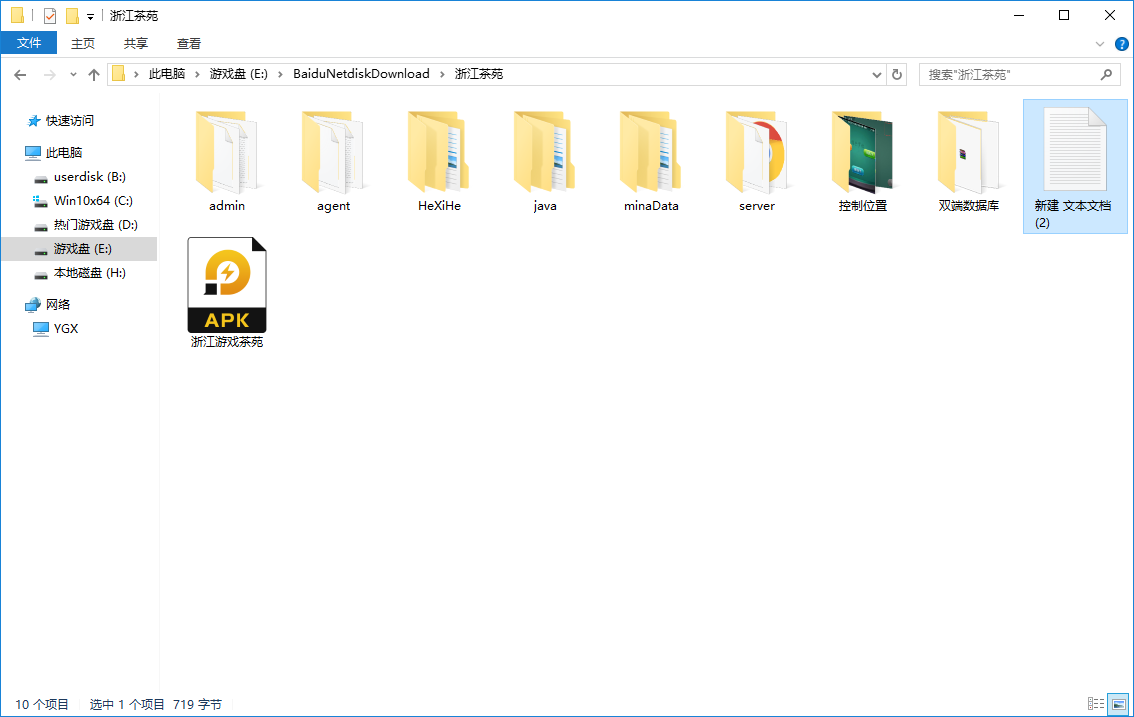This screenshot has width=1134, height=717.
Task: Open recent locations dropdown arrow
Action: pyautogui.click(x=73, y=74)
